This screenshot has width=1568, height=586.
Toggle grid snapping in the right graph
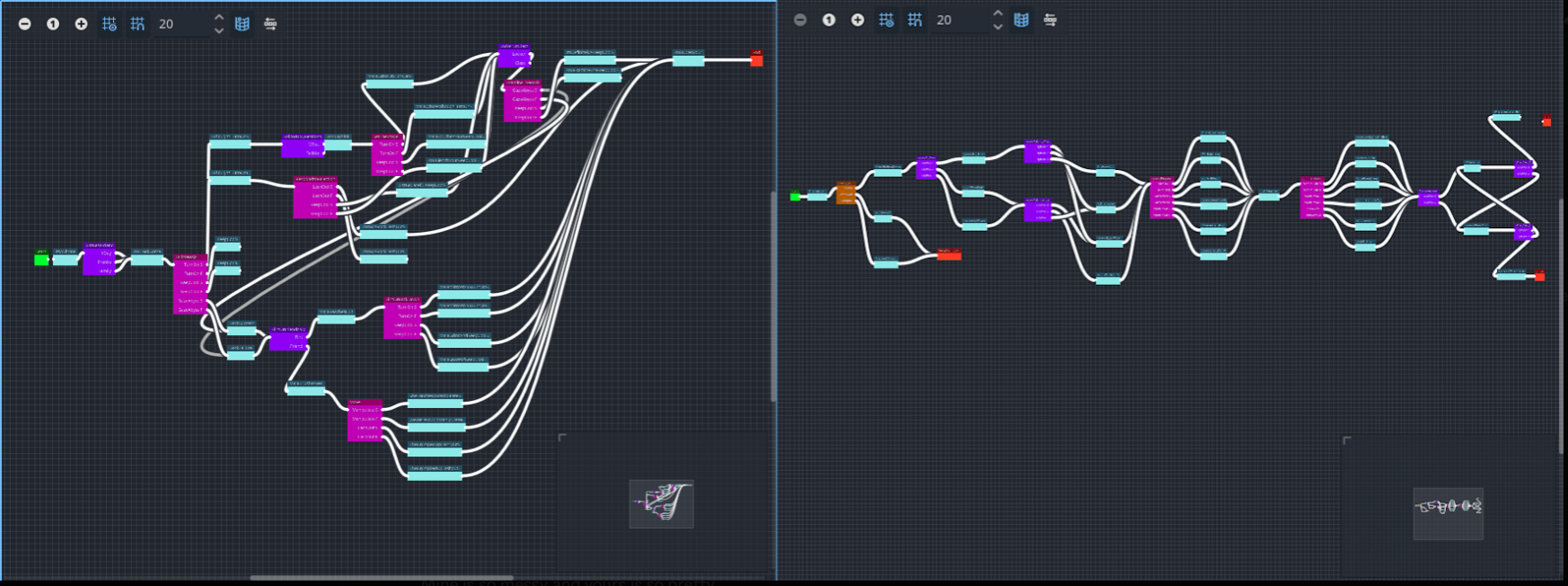coord(915,20)
